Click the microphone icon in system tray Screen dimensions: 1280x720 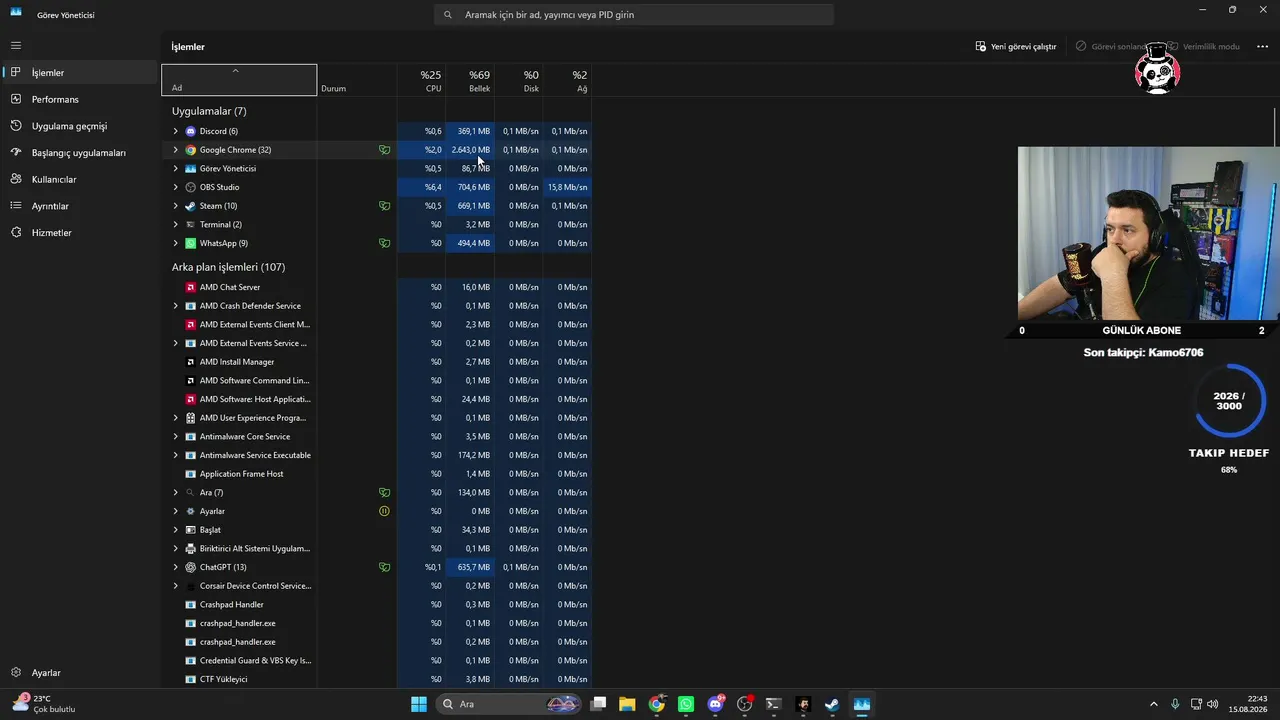click(x=1175, y=704)
